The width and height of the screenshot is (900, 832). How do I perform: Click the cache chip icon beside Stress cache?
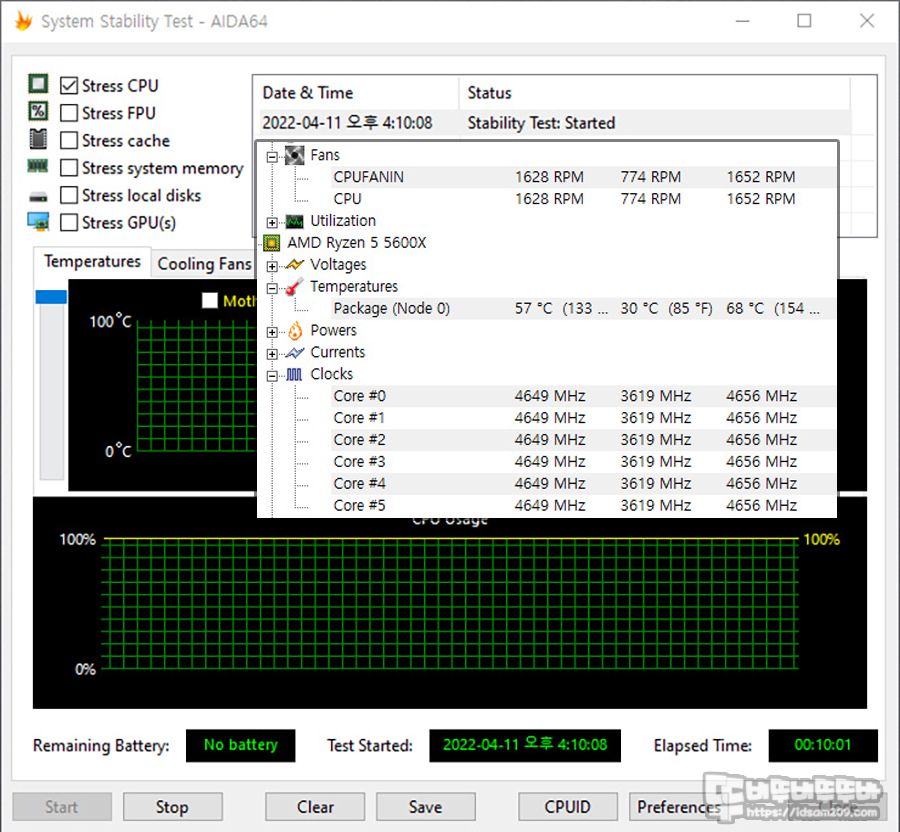tap(38, 139)
